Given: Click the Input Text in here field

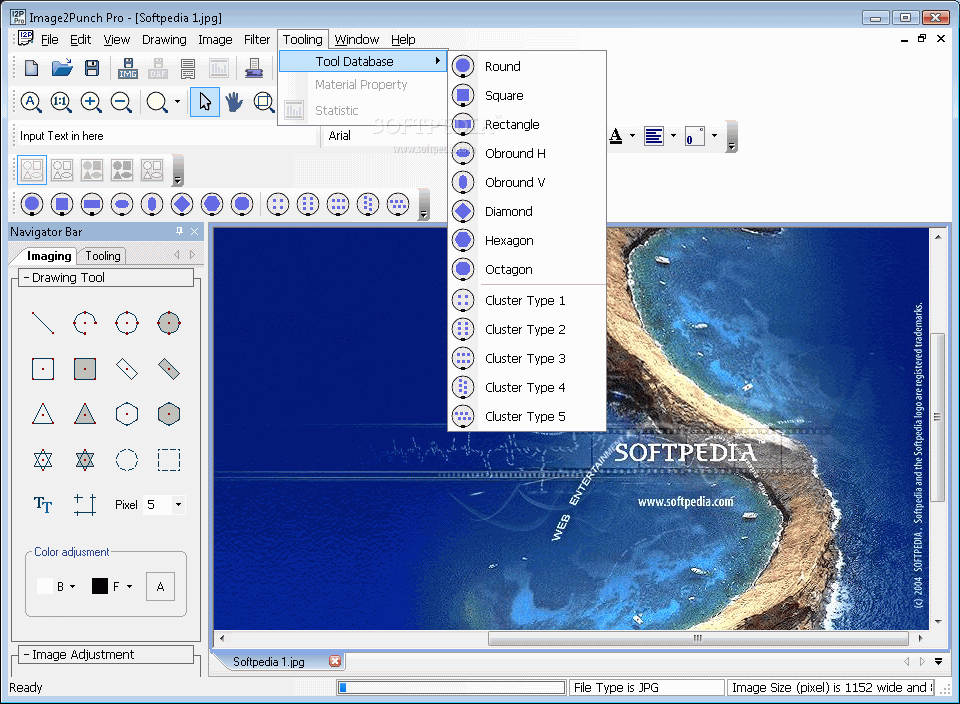Looking at the screenshot, I should 165,135.
